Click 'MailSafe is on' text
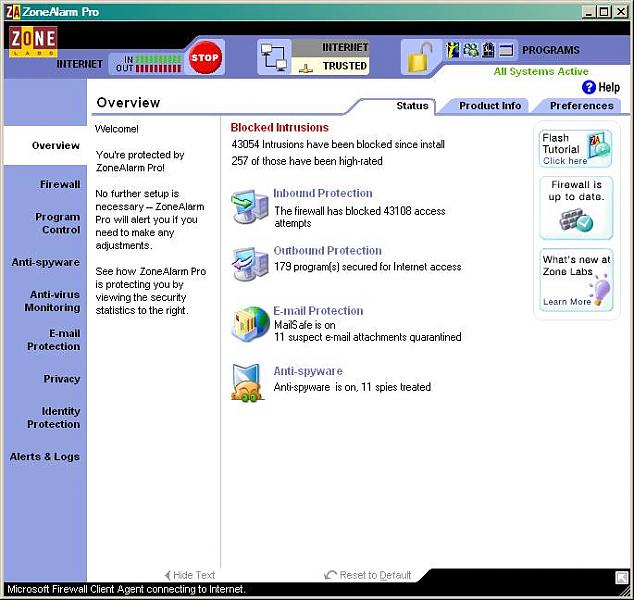The height and width of the screenshot is (600, 634). tap(304, 325)
